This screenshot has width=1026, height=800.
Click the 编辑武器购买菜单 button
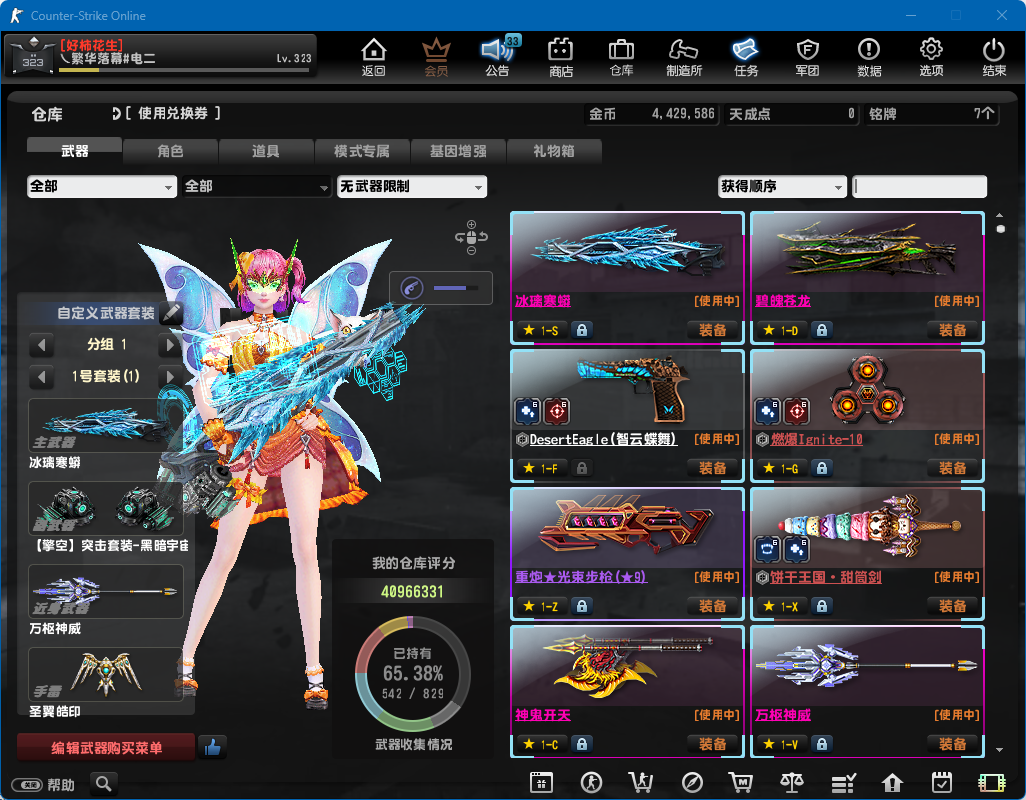click(106, 748)
